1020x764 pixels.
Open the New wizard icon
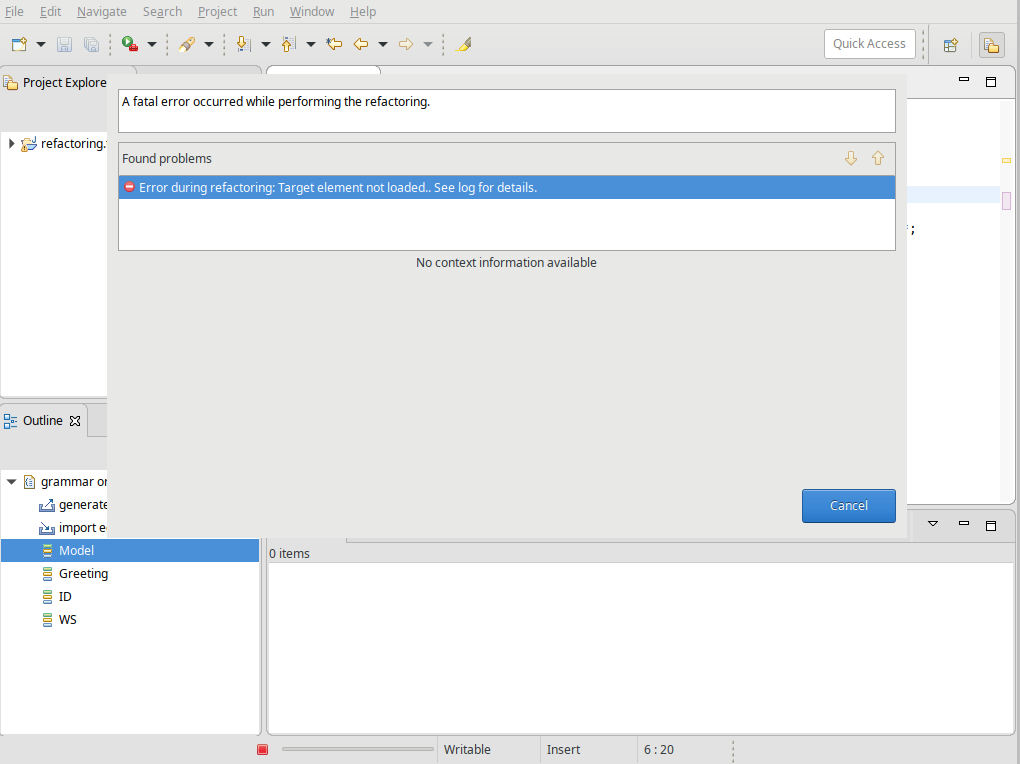coord(20,44)
